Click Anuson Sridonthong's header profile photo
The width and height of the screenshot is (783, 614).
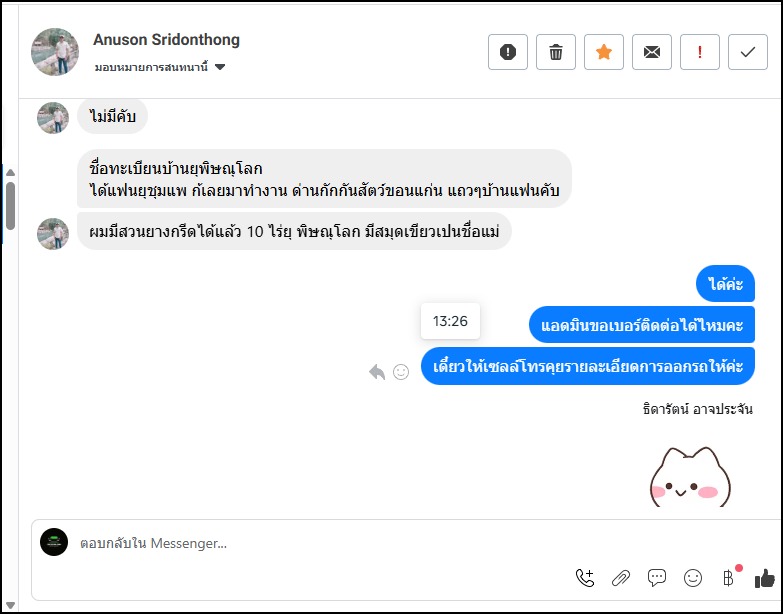click(57, 51)
